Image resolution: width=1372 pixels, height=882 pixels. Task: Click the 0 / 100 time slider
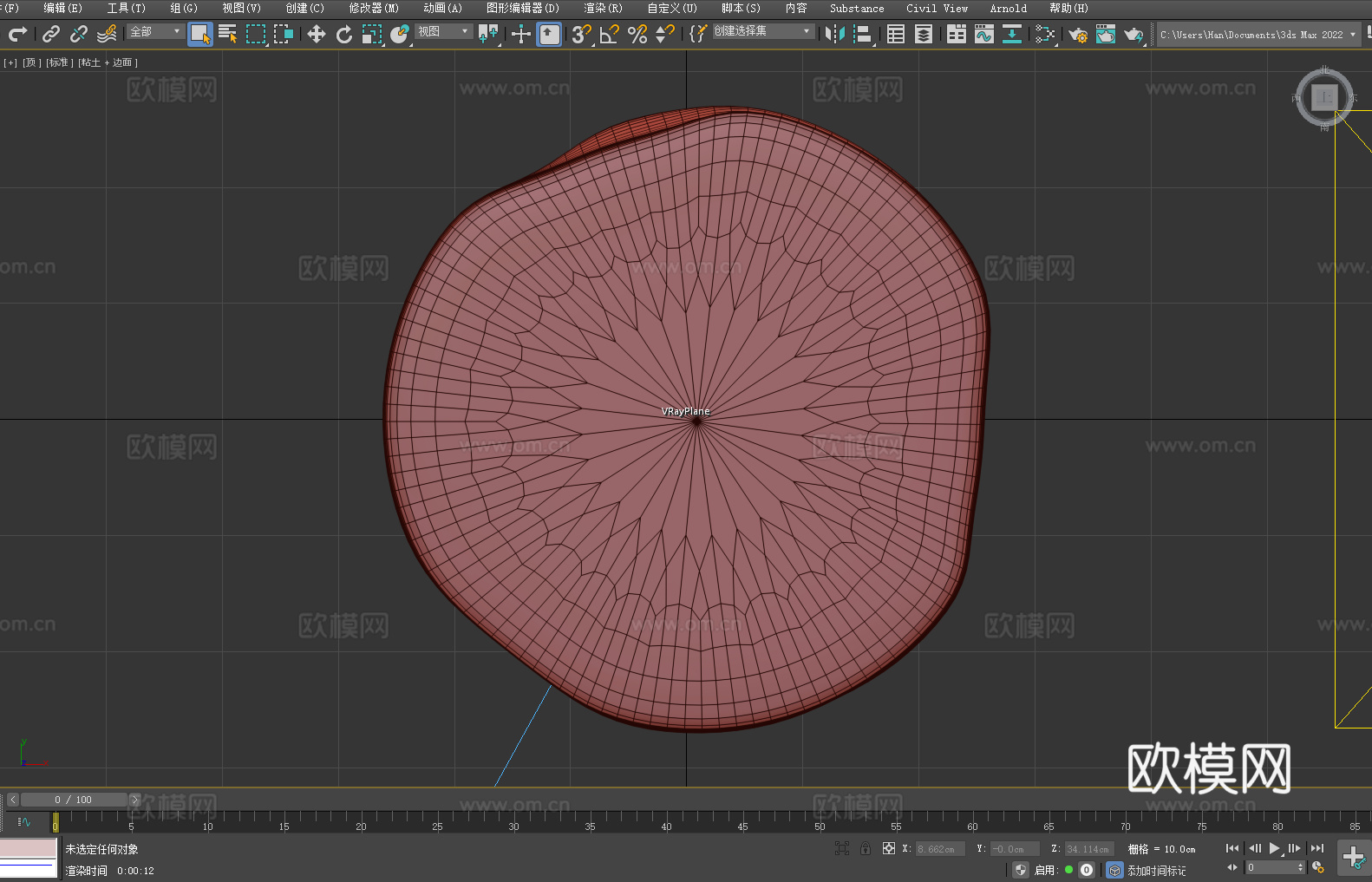tap(74, 800)
